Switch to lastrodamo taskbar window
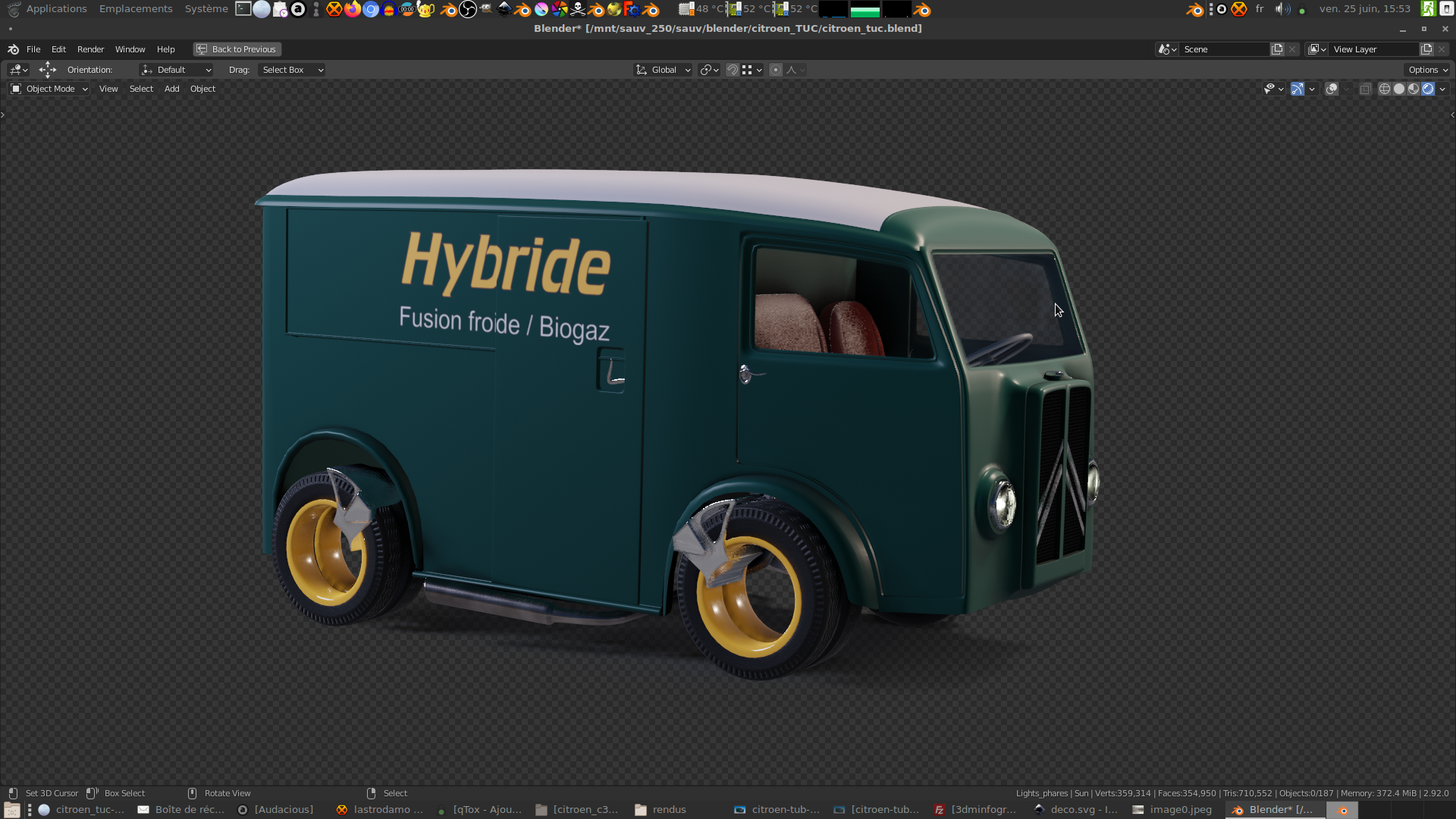The width and height of the screenshot is (1456, 819). pyautogui.click(x=380, y=810)
